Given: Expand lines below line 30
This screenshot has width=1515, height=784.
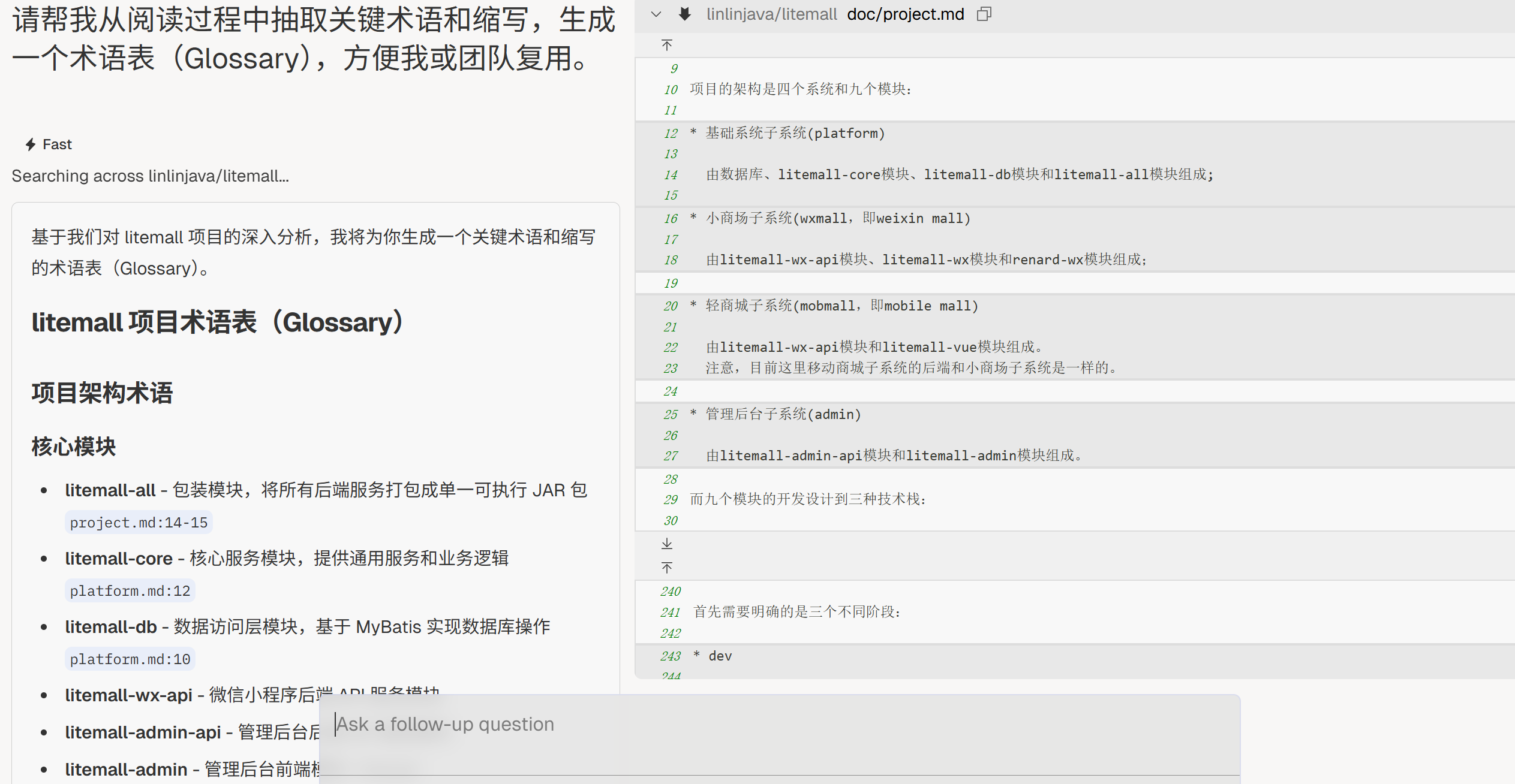Looking at the screenshot, I should (667, 544).
